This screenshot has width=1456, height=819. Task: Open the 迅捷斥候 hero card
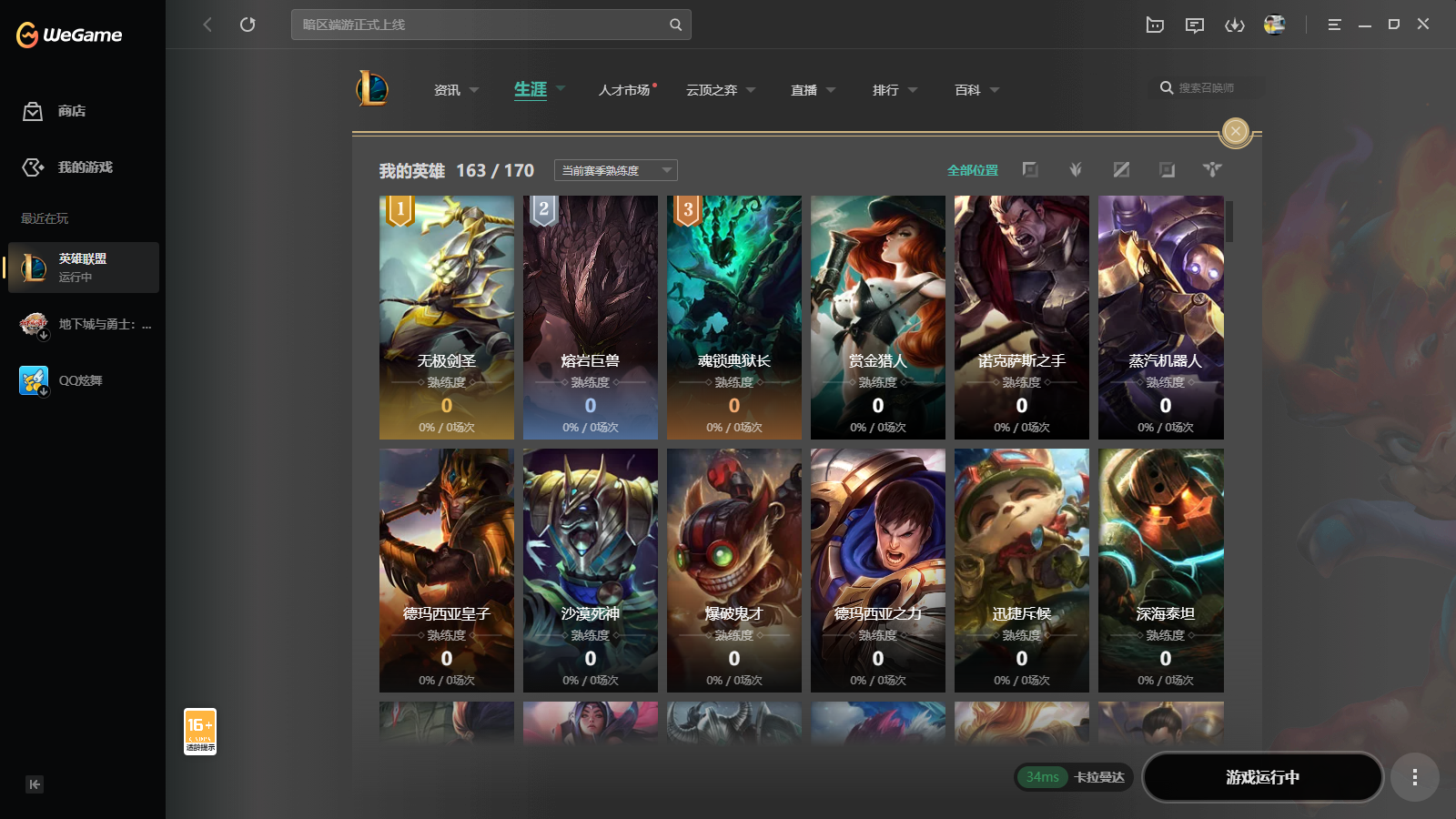click(1022, 571)
